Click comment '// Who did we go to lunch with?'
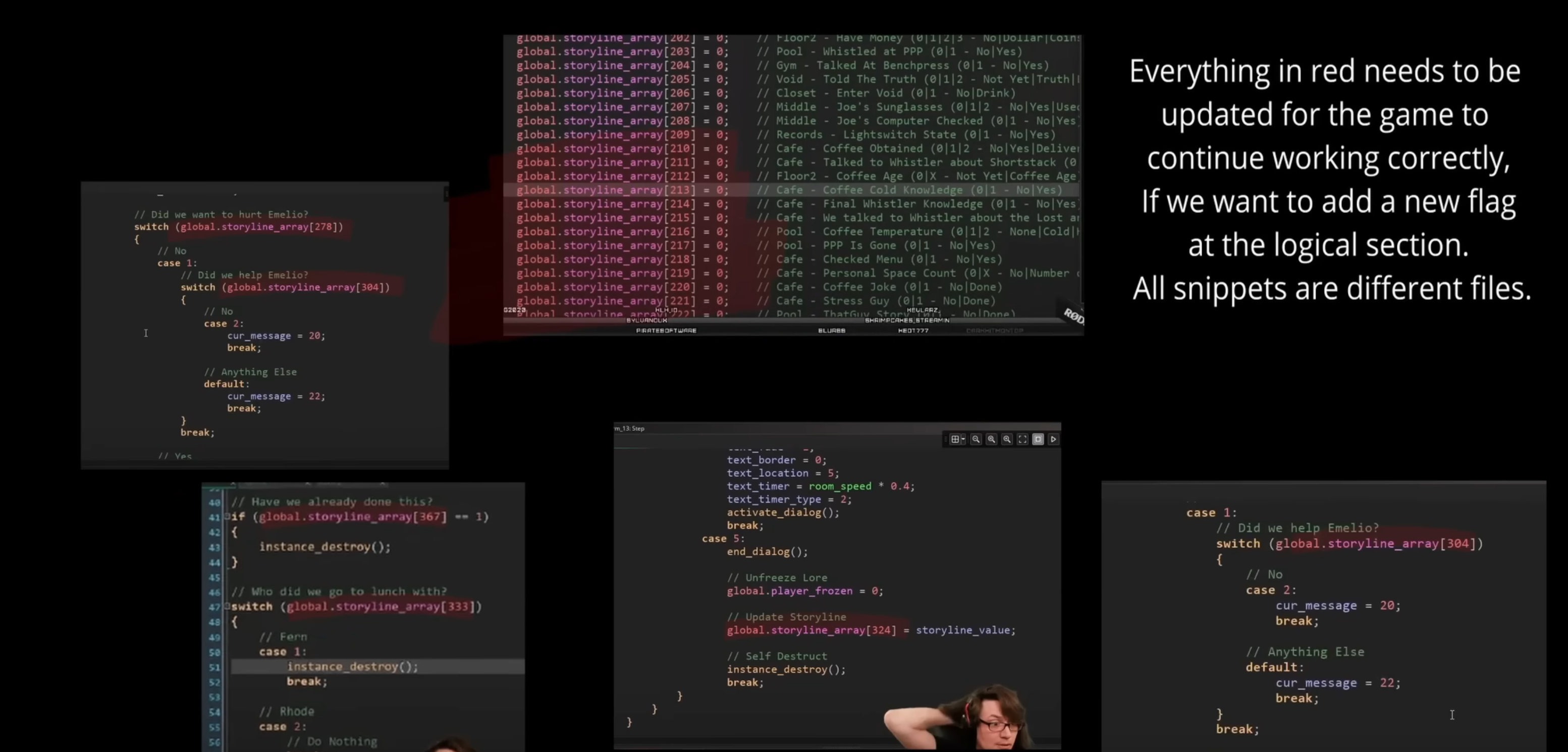Screen dimensions: 1568x752 [339, 591]
